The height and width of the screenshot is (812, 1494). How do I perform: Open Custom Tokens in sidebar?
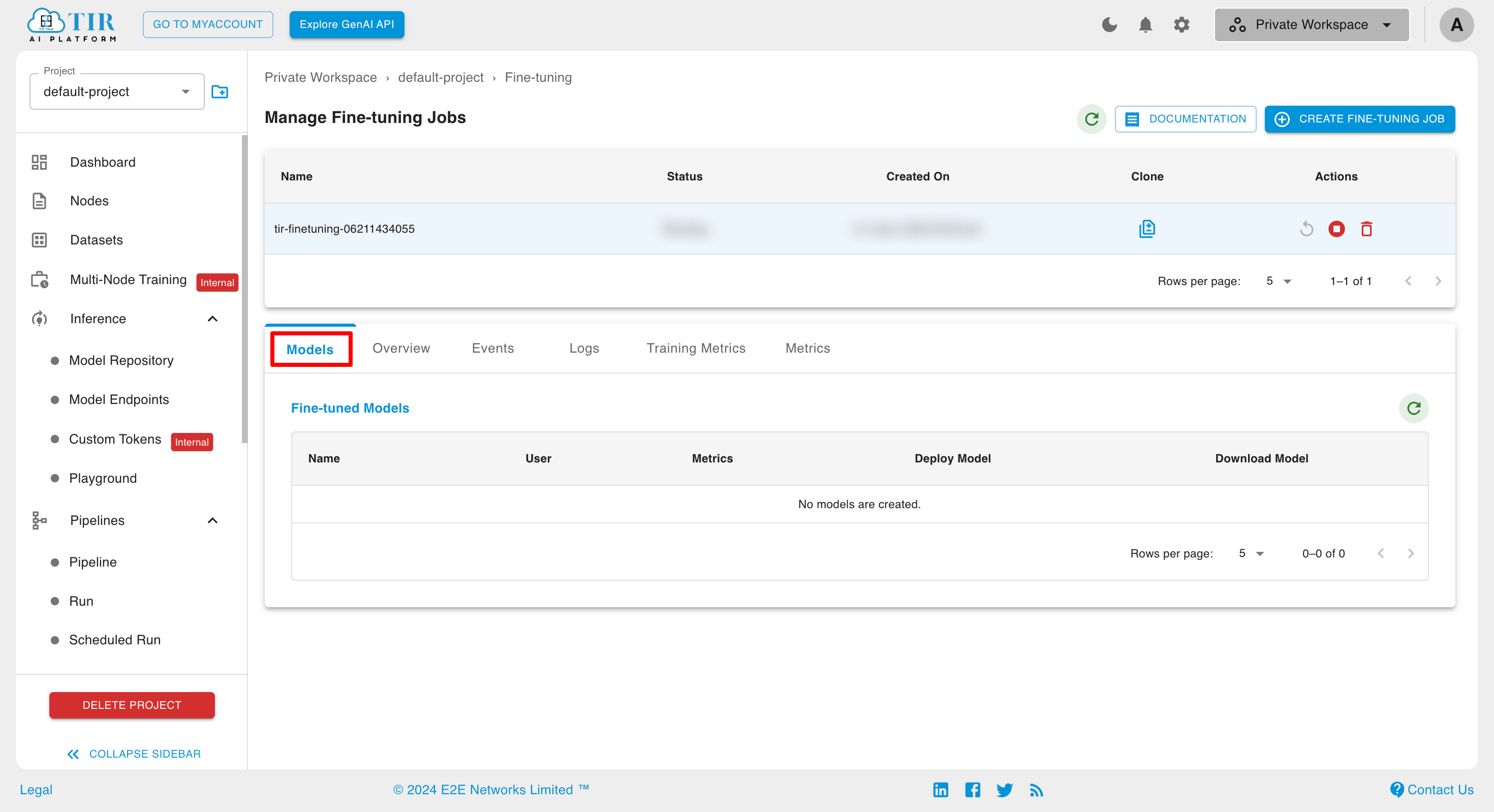coord(115,439)
